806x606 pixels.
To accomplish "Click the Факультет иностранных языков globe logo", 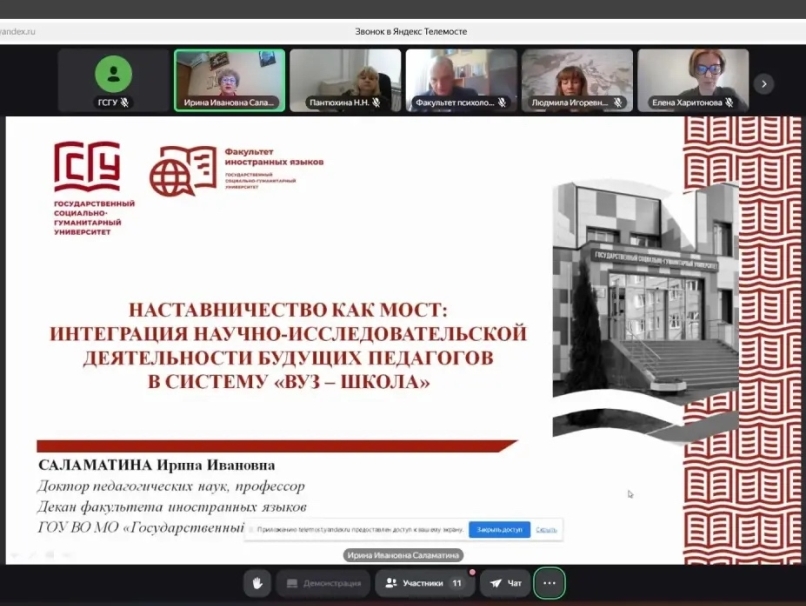I will [182, 170].
